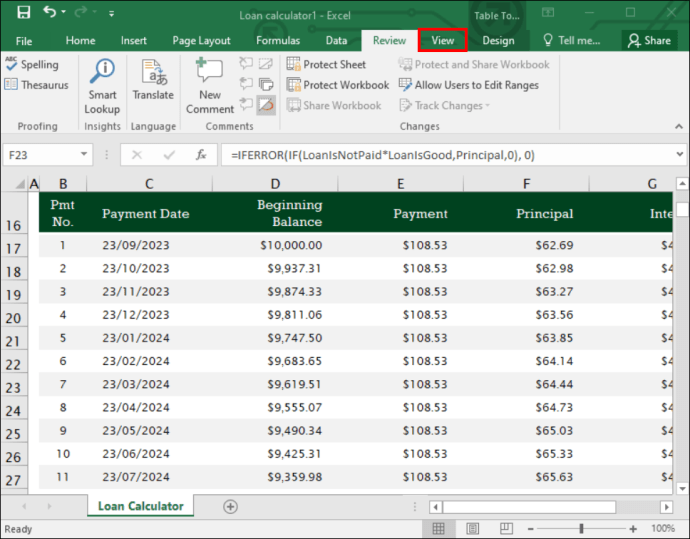
Task: Switch to Page Break Preview icon
Action: (506, 528)
